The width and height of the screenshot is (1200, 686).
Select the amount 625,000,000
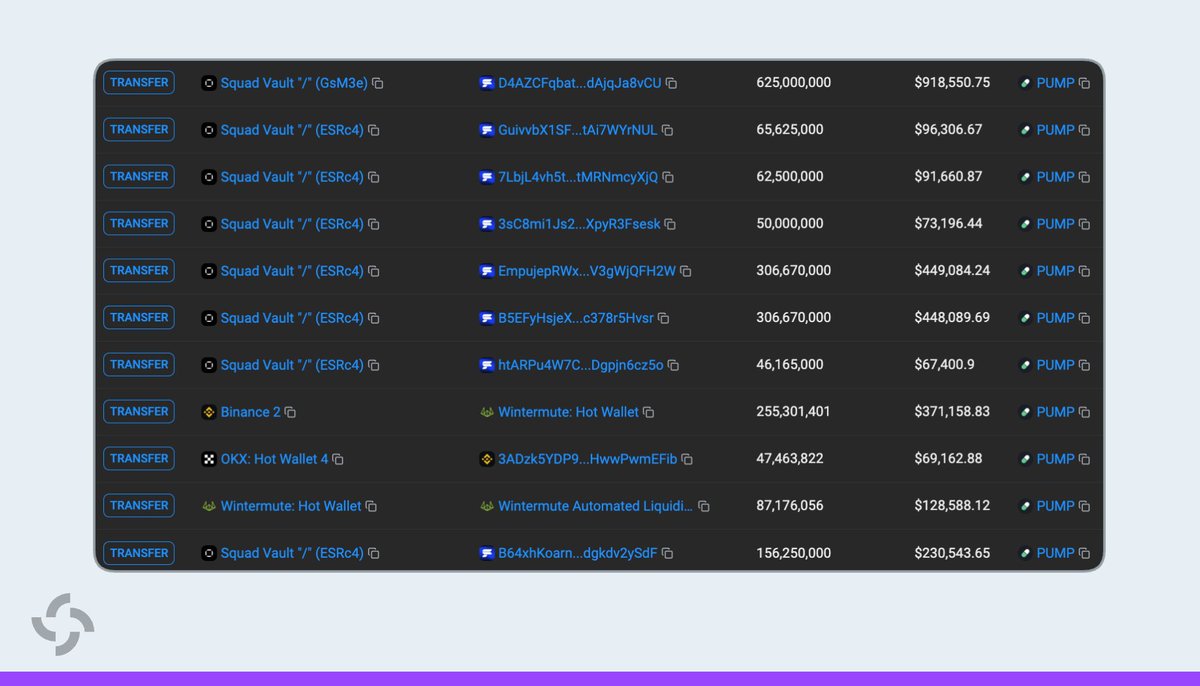click(x=794, y=83)
